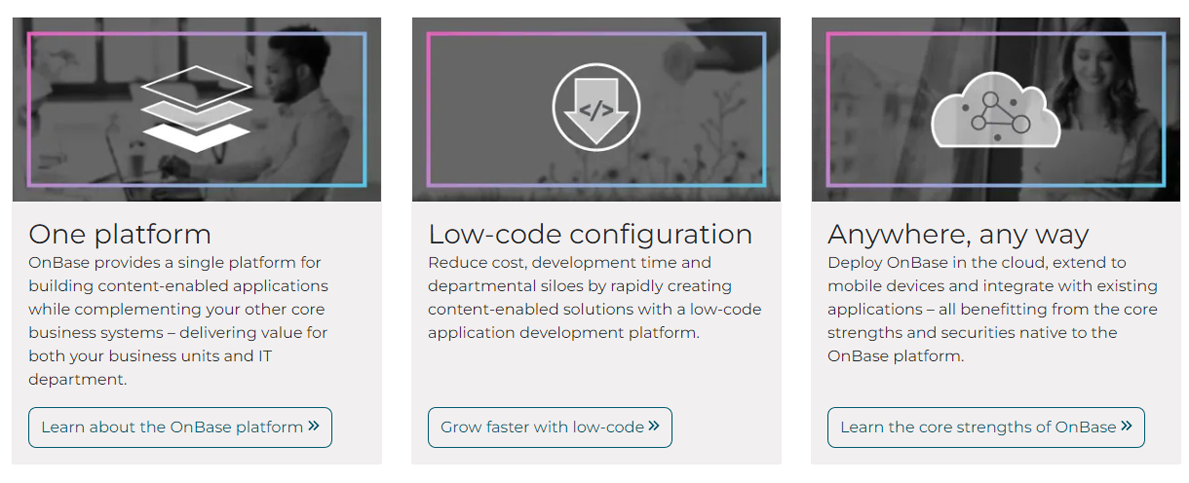Click blue right edge of Anywhere banner frame
The width and height of the screenshot is (1189, 483).
(1163, 109)
